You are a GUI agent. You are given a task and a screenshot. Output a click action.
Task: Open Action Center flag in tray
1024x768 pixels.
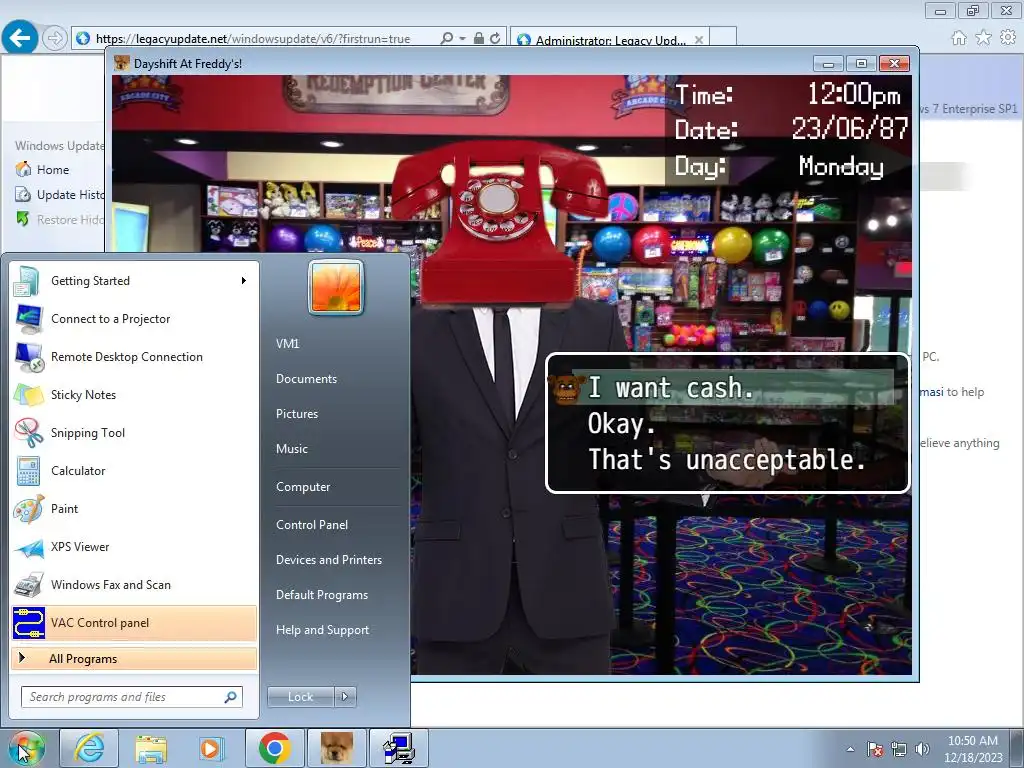pyautogui.click(x=875, y=749)
